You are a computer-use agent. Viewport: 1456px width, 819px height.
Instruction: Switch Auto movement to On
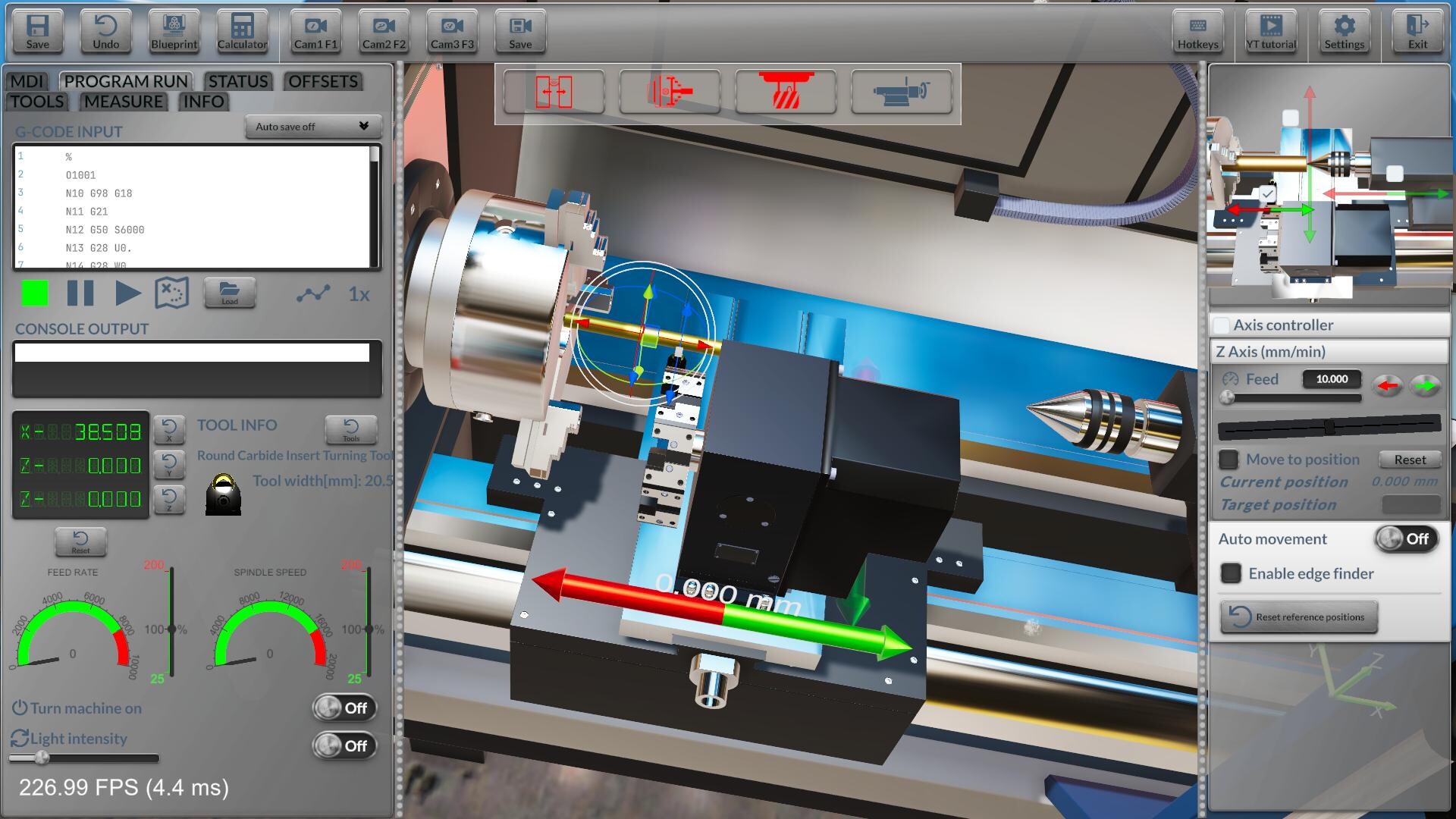click(1407, 538)
